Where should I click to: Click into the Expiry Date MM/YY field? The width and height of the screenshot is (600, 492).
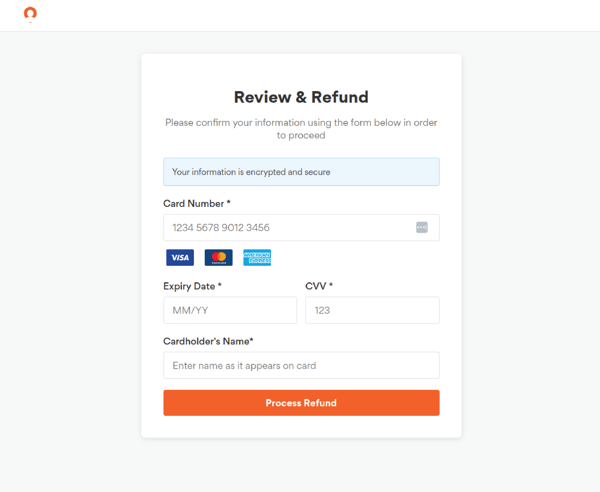[230, 310]
